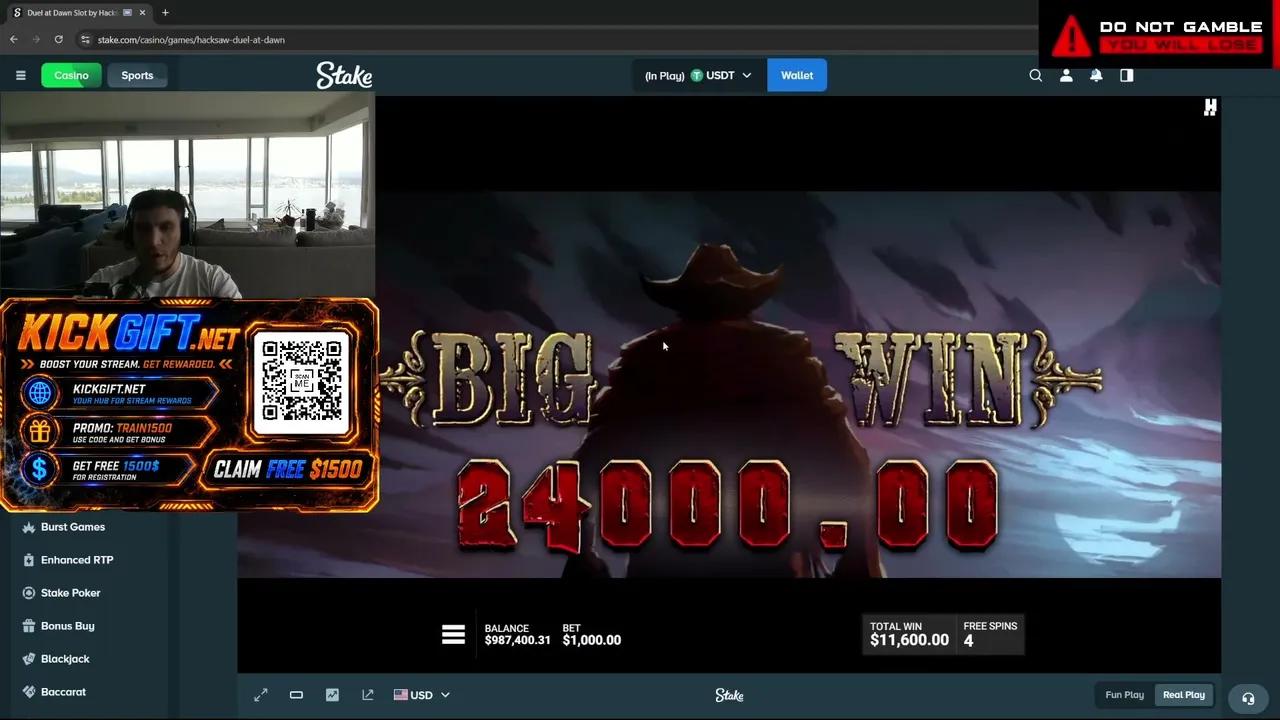
Task: Click the Hacksaw logo in game corner
Action: (1210, 108)
